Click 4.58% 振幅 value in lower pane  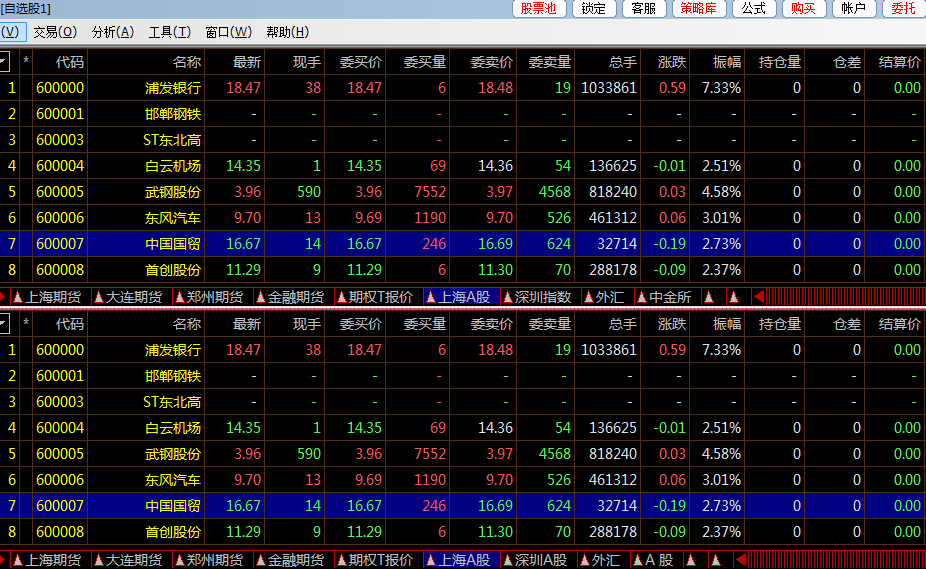pyautogui.click(x=721, y=454)
